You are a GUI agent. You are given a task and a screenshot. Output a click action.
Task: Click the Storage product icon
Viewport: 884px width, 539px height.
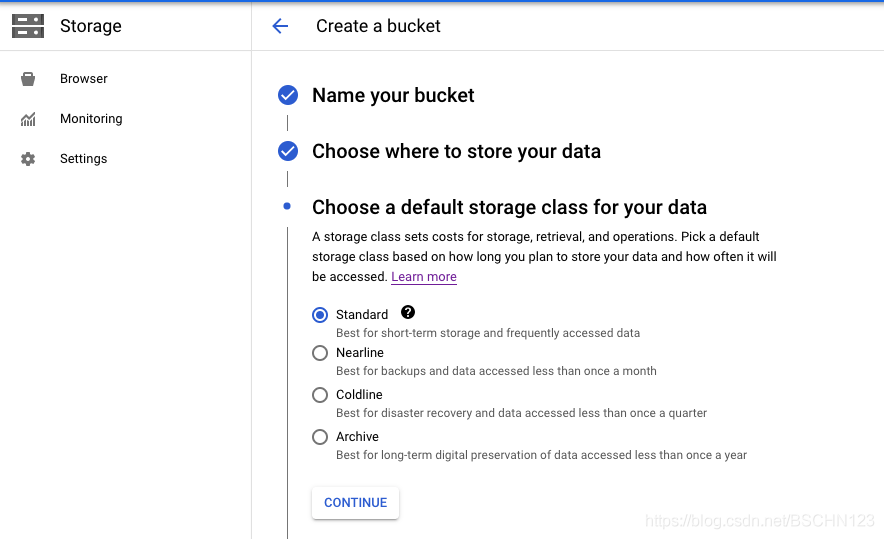click(x=28, y=26)
